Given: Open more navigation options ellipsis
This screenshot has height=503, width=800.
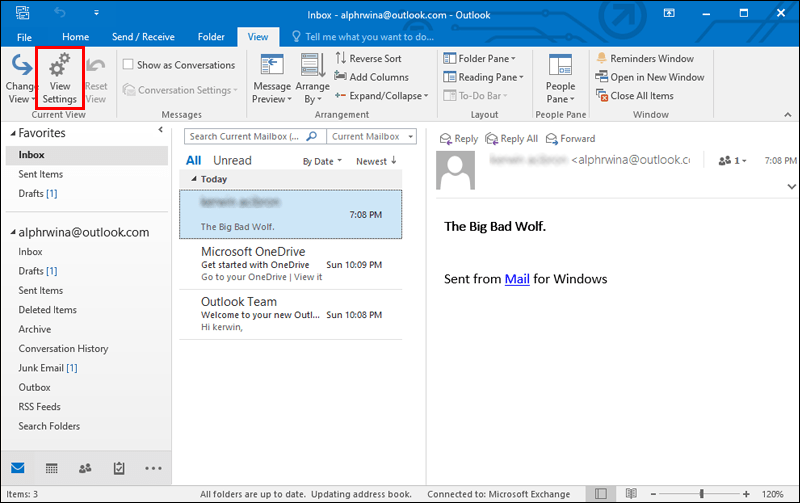Looking at the screenshot, I should tap(153, 468).
